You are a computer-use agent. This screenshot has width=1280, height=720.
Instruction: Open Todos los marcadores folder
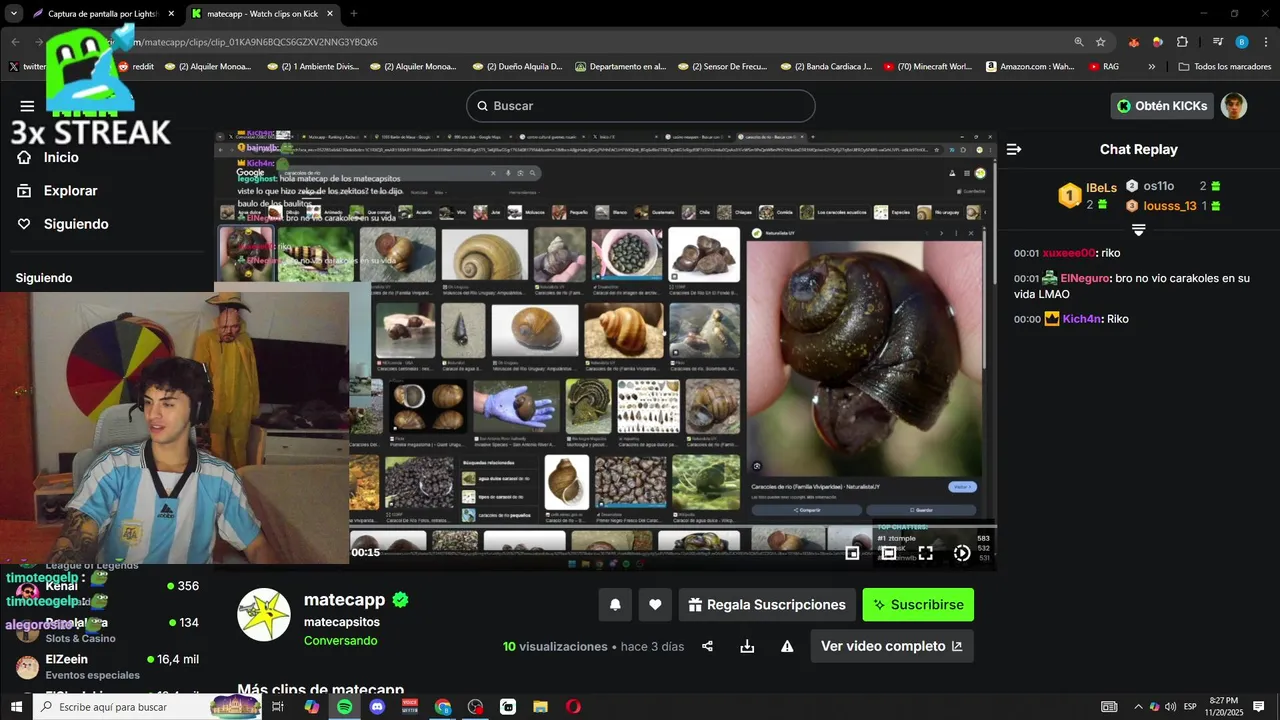(1225, 66)
